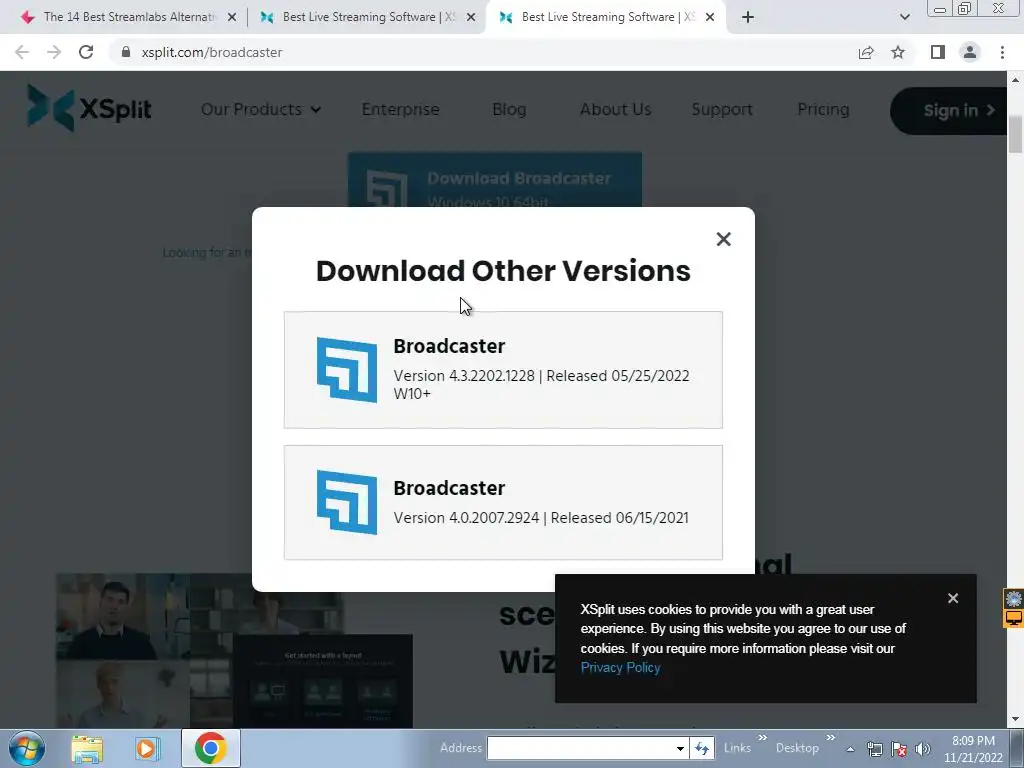Dismiss the XSplit cookie notice
Image resolution: width=1024 pixels, height=768 pixels.
click(953, 598)
